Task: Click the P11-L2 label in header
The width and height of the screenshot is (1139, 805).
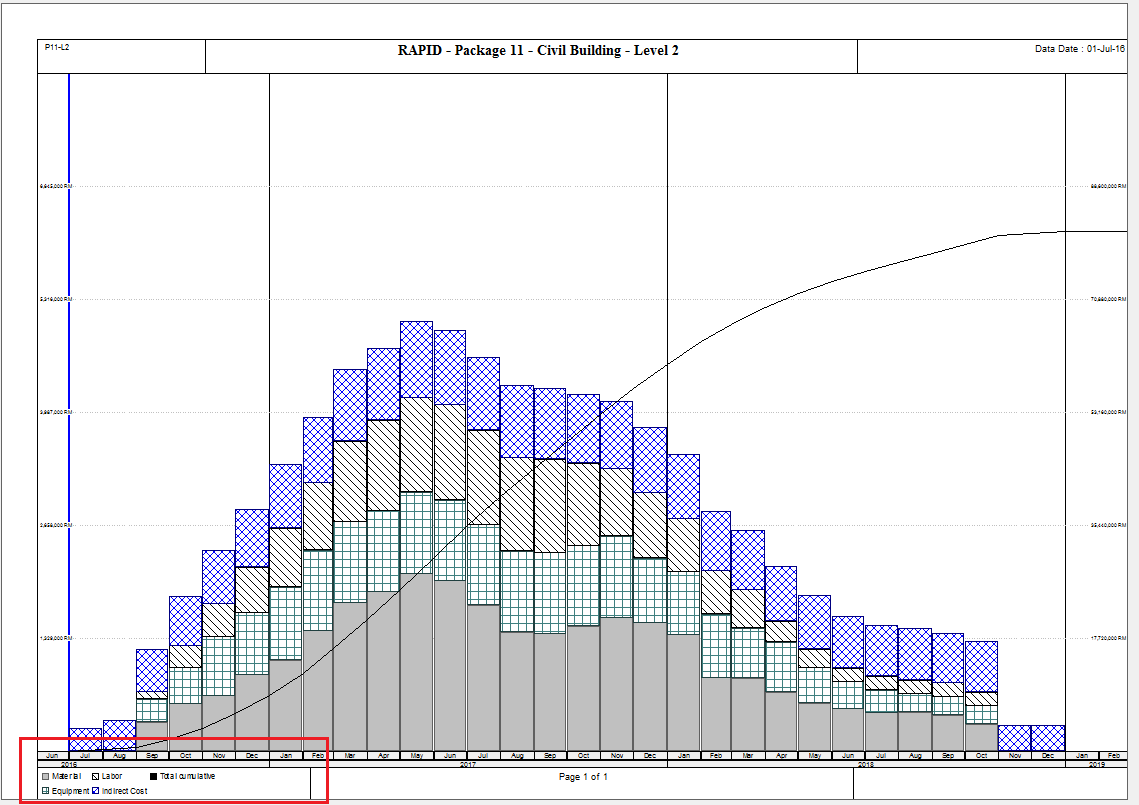Action: click(57, 47)
